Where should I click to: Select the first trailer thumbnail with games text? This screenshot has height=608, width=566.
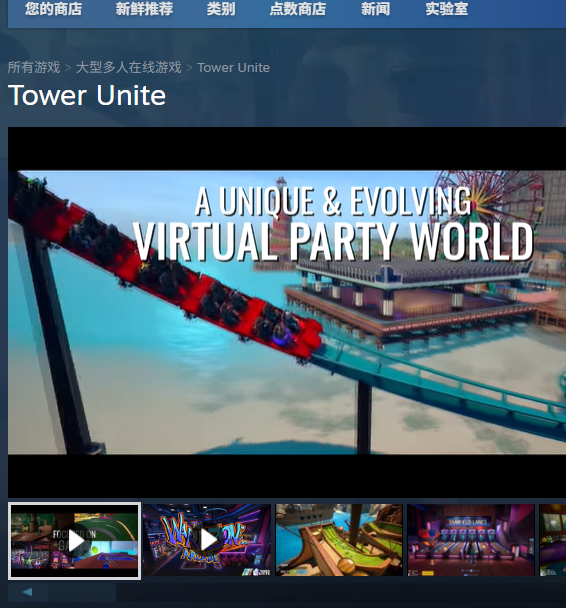(74, 541)
